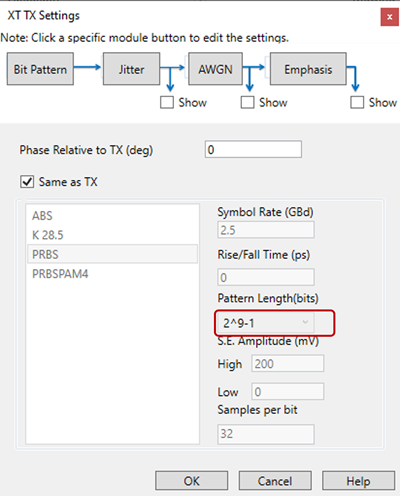The width and height of the screenshot is (400, 496).
Task: Uncheck the Same as TX checkbox
Action: pyautogui.click(x=27, y=182)
